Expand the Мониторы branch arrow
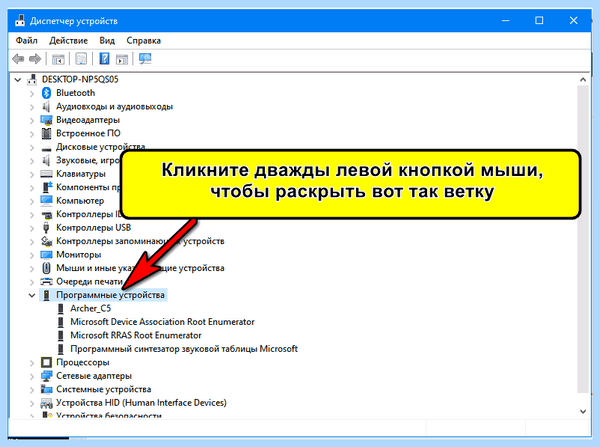 (32, 255)
